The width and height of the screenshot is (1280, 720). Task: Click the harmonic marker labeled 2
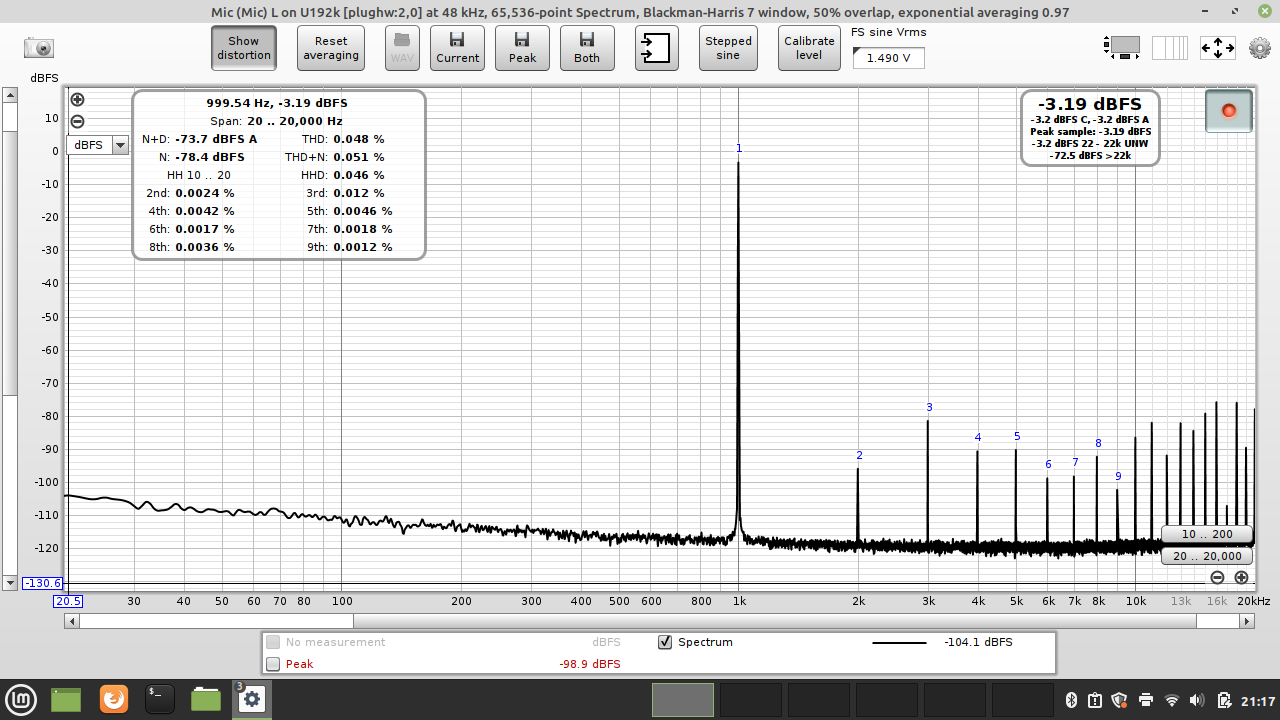pyautogui.click(x=859, y=455)
